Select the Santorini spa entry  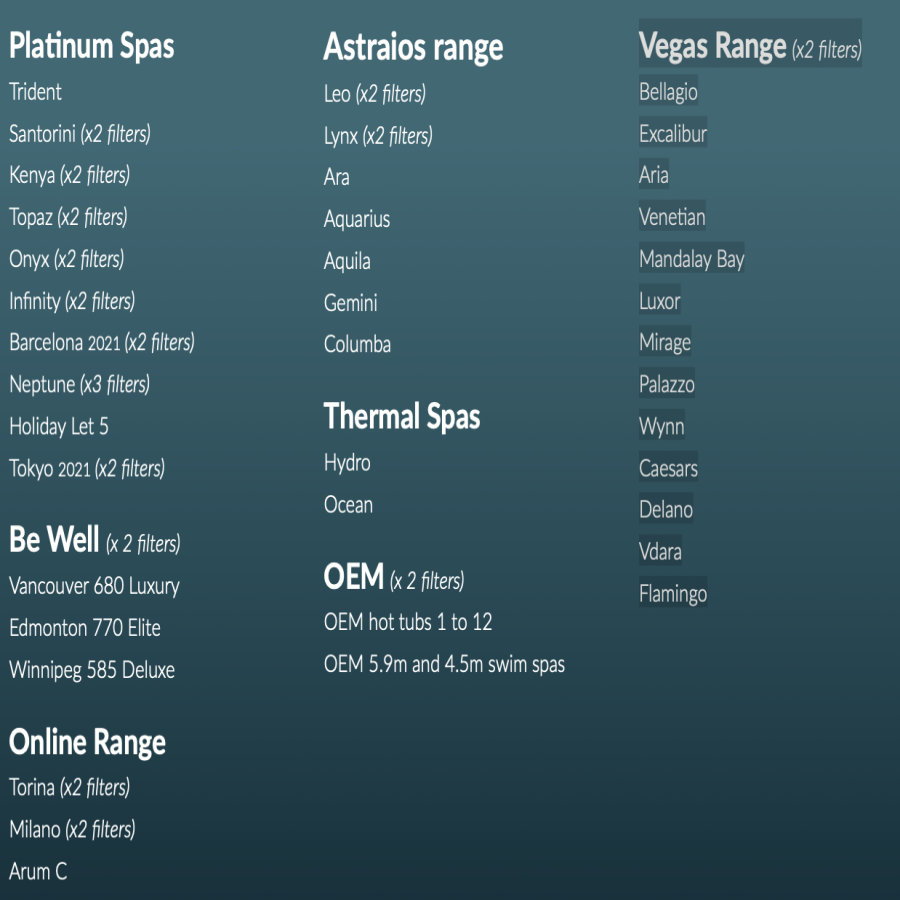(42, 134)
